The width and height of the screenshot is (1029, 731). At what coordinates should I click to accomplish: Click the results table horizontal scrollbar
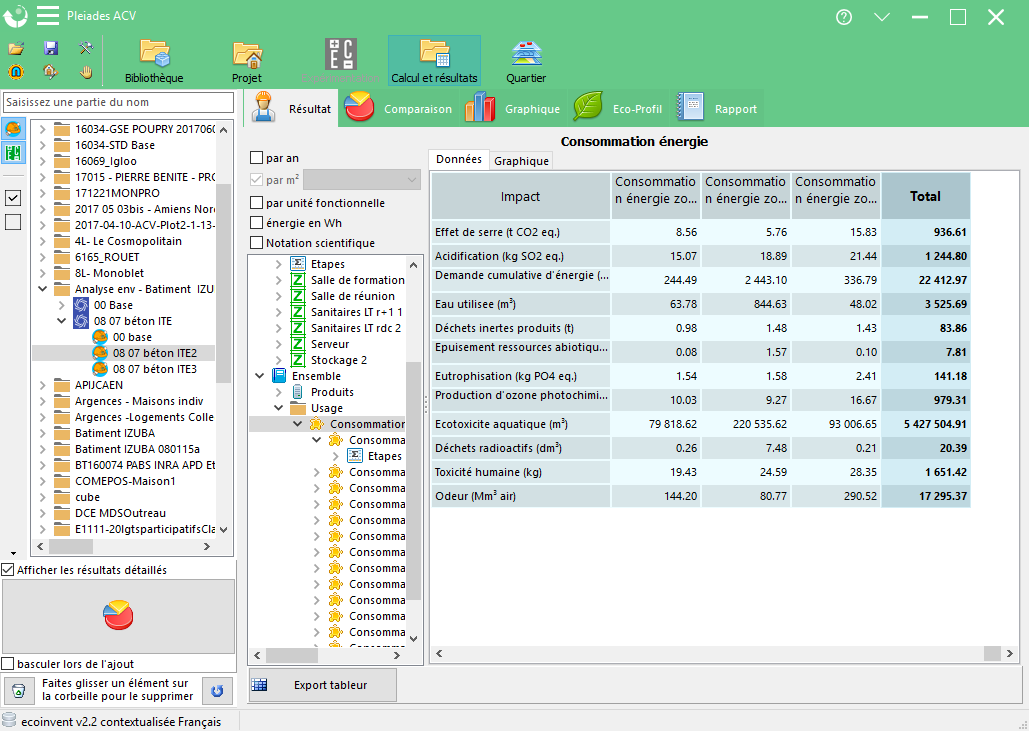[723, 654]
